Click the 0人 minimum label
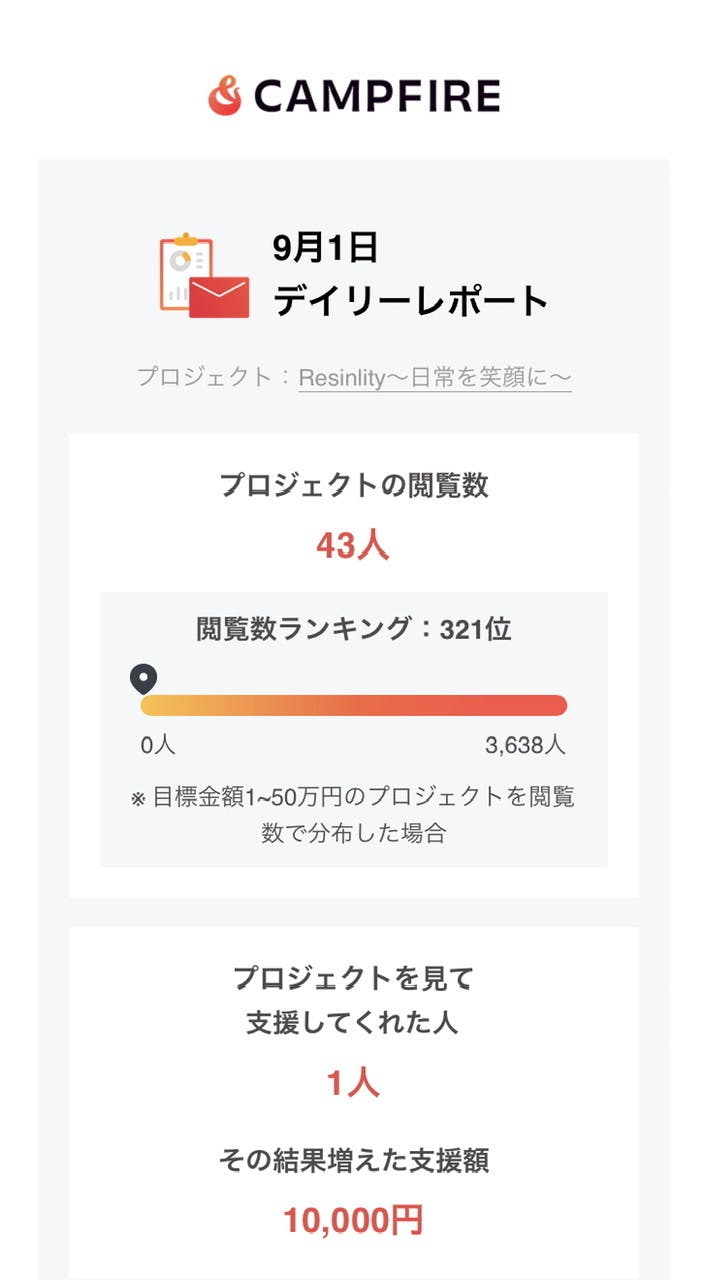This screenshot has height=1280, width=701. pyautogui.click(x=158, y=745)
